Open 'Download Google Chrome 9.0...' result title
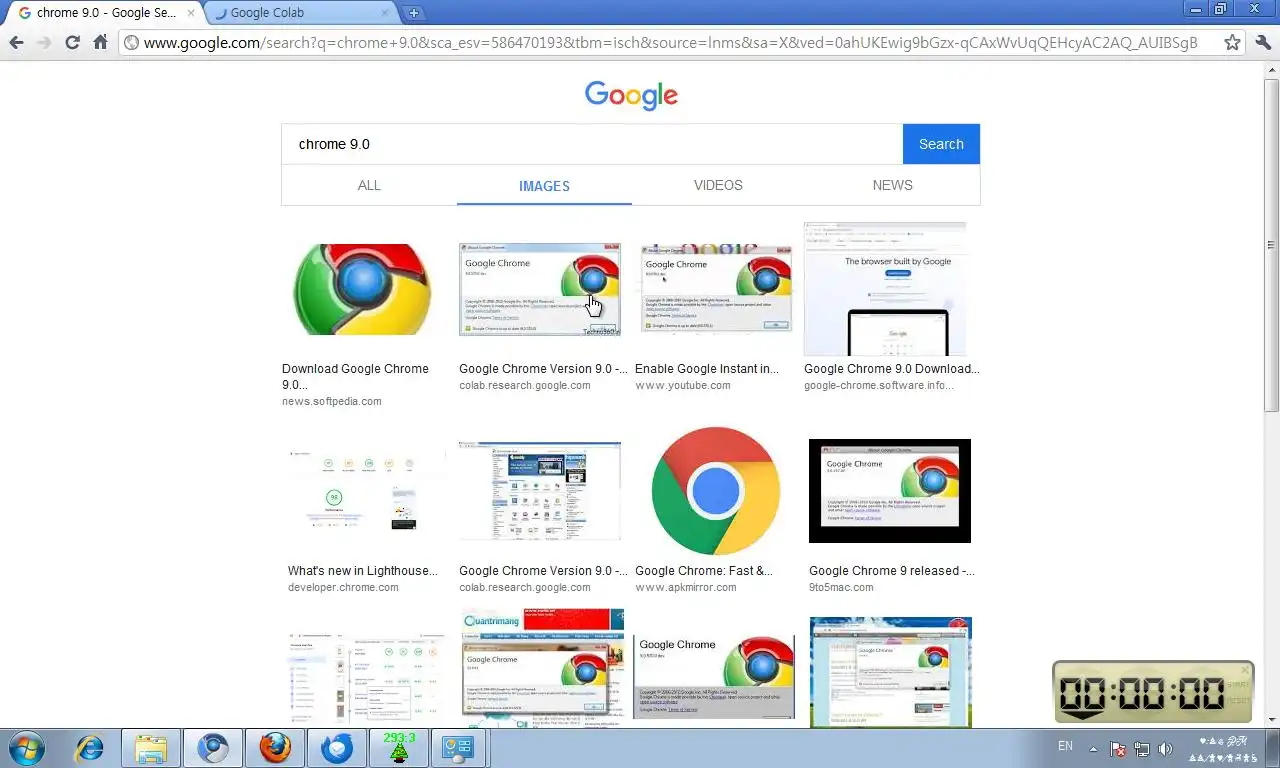Viewport: 1280px width, 768px height. coord(355,376)
